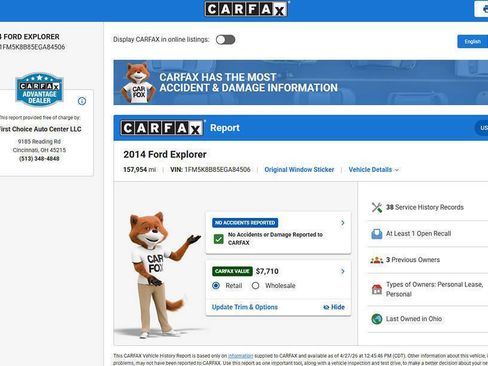Click Hide with the eye icon
488x366 pixels.
334,307
